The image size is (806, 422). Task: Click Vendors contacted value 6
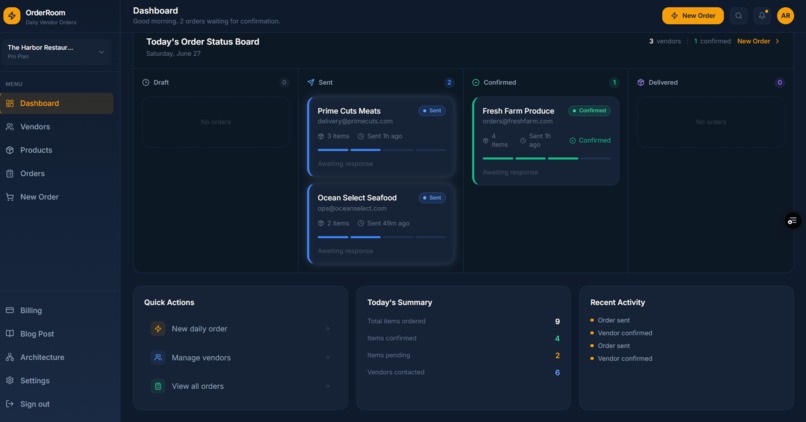coord(557,372)
